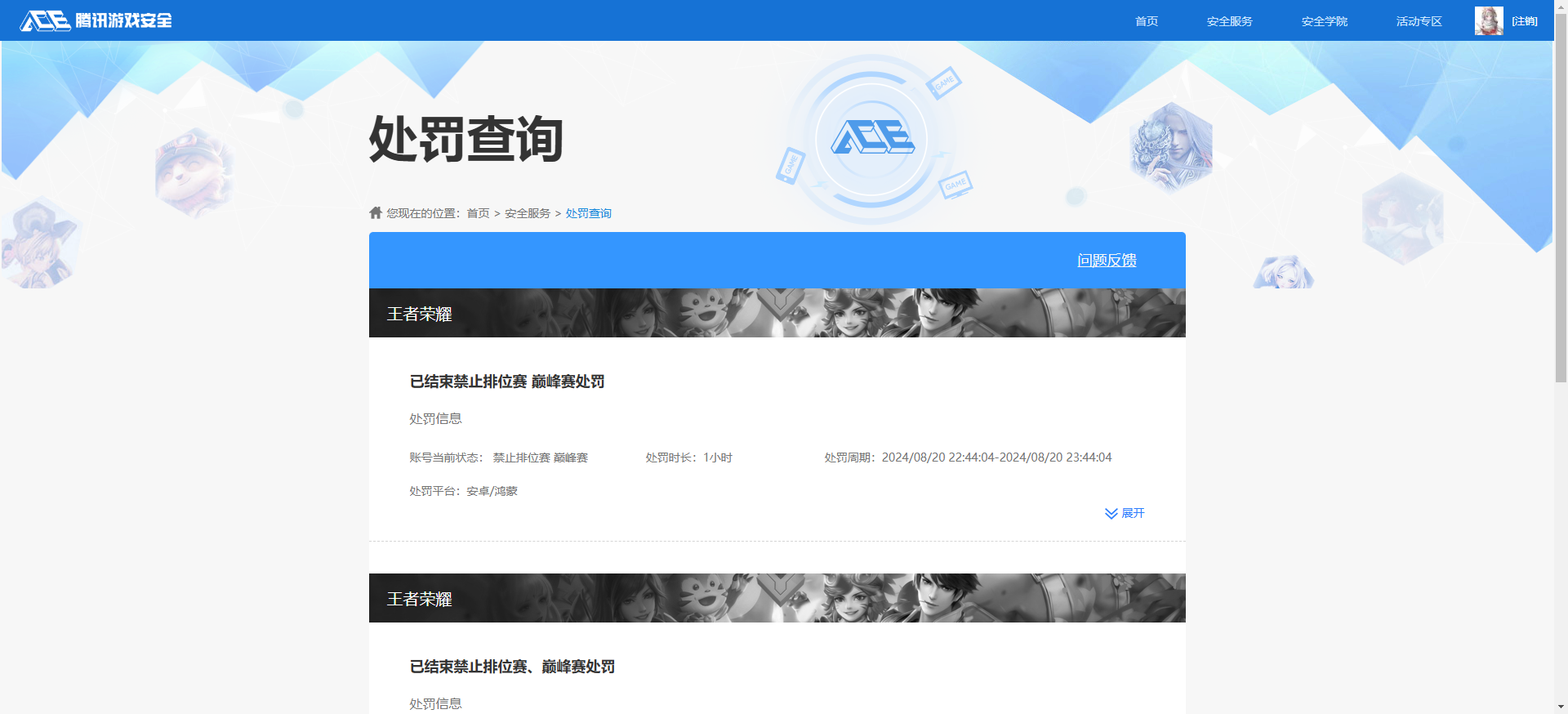Viewport: 1568px width, 714px height.
Task: Click the double-chevron icon beside 展开
Action: point(1111,514)
